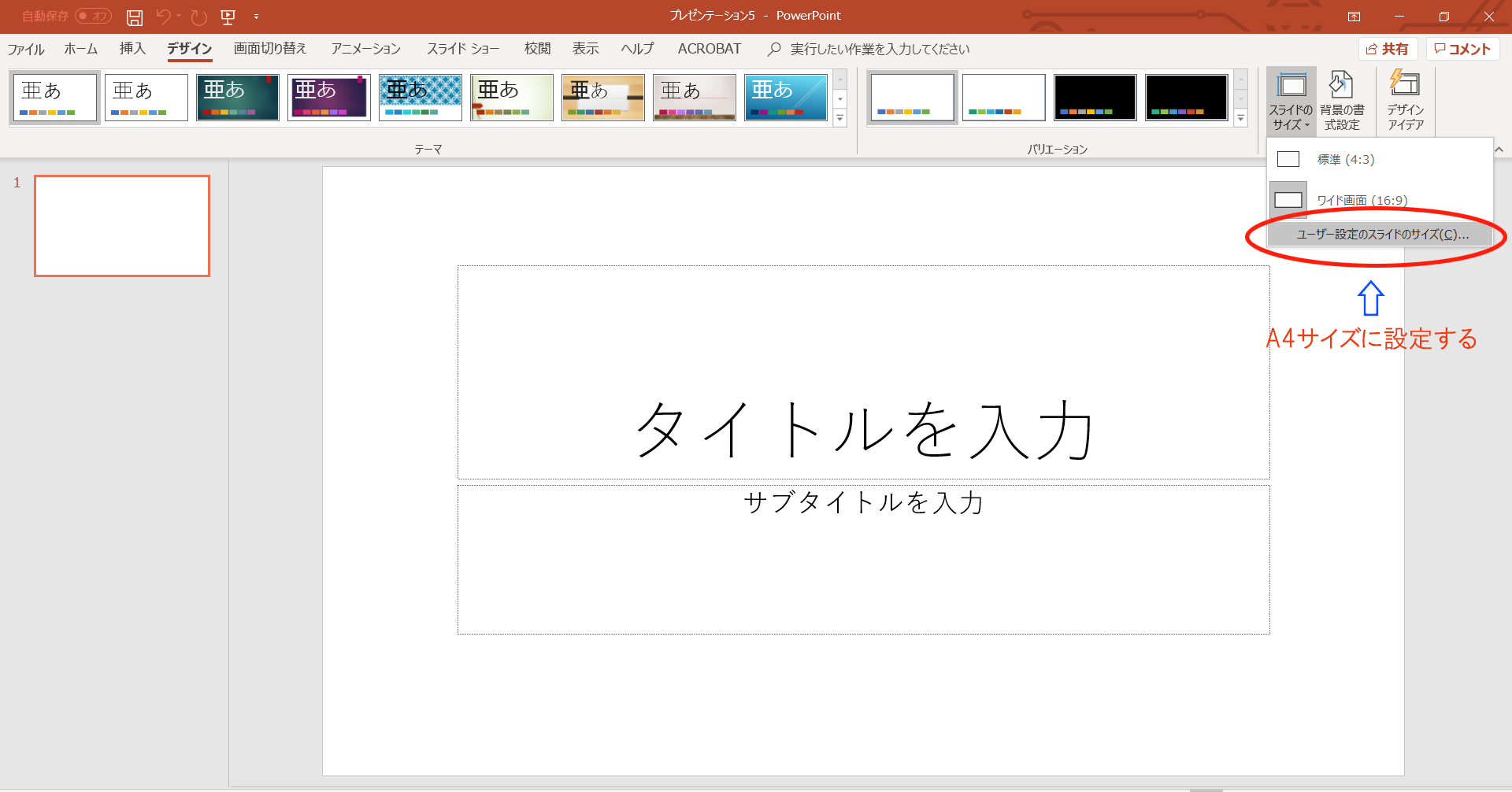The height and width of the screenshot is (792, 1512).
Task: Click the Share (共有) button
Action: 1388,49
